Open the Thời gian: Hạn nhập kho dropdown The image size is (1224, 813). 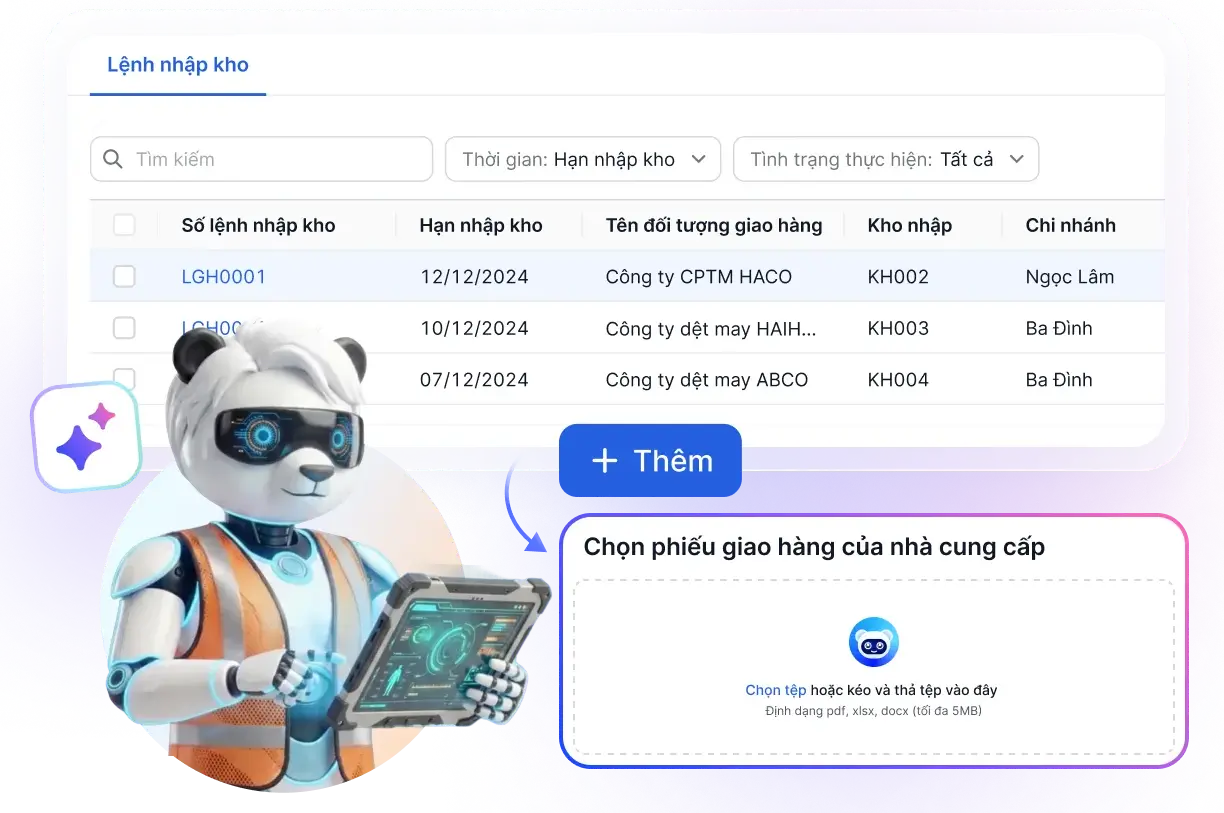583,159
